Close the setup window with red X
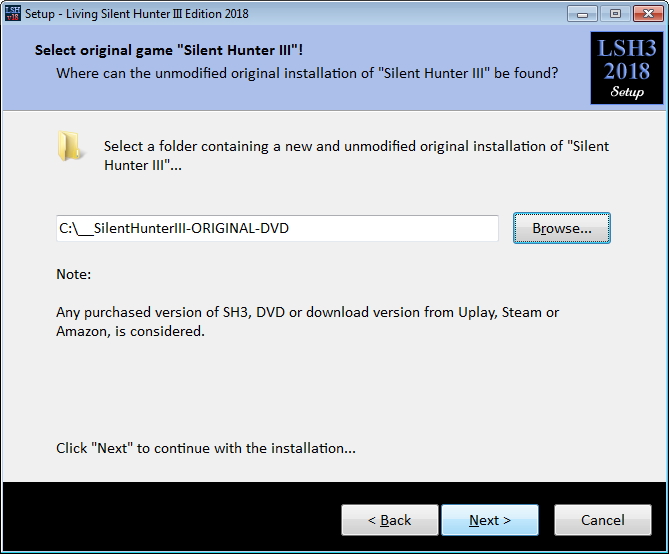 (x=648, y=14)
